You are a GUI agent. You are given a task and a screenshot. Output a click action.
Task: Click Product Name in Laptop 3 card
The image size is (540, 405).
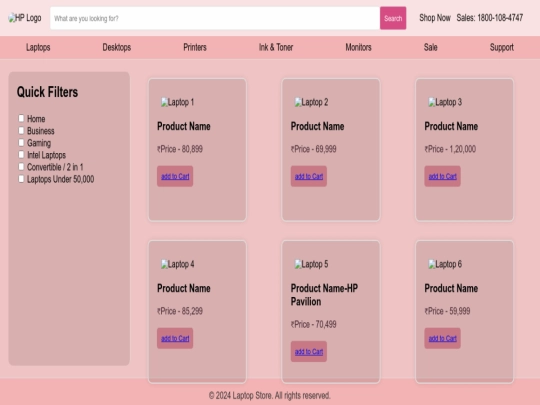(451, 126)
